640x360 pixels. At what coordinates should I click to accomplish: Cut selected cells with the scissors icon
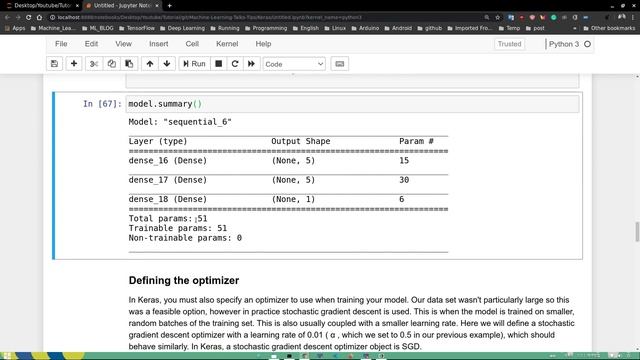(x=94, y=64)
